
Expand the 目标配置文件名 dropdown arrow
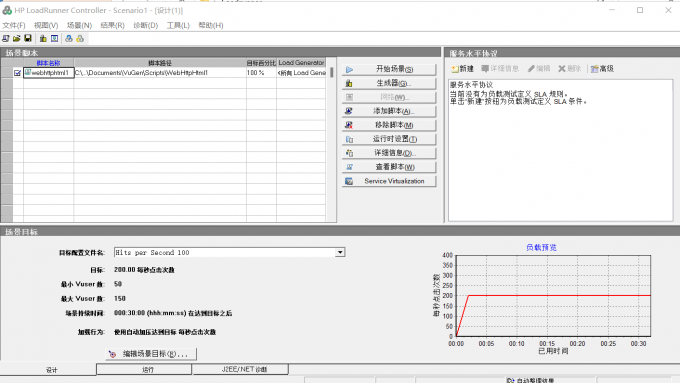point(340,252)
